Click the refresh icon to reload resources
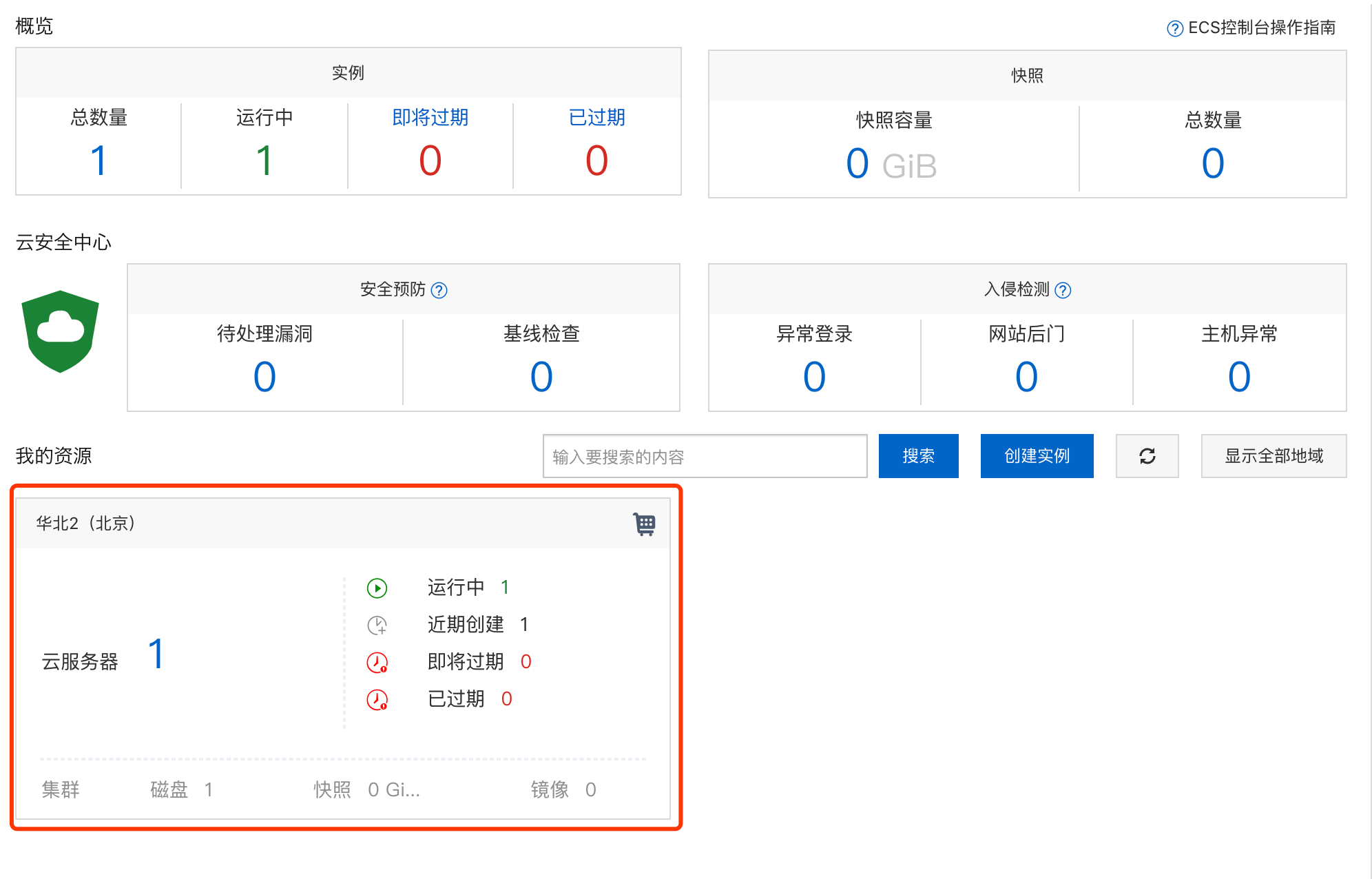Viewport: 1372px width, 879px height. [1147, 455]
